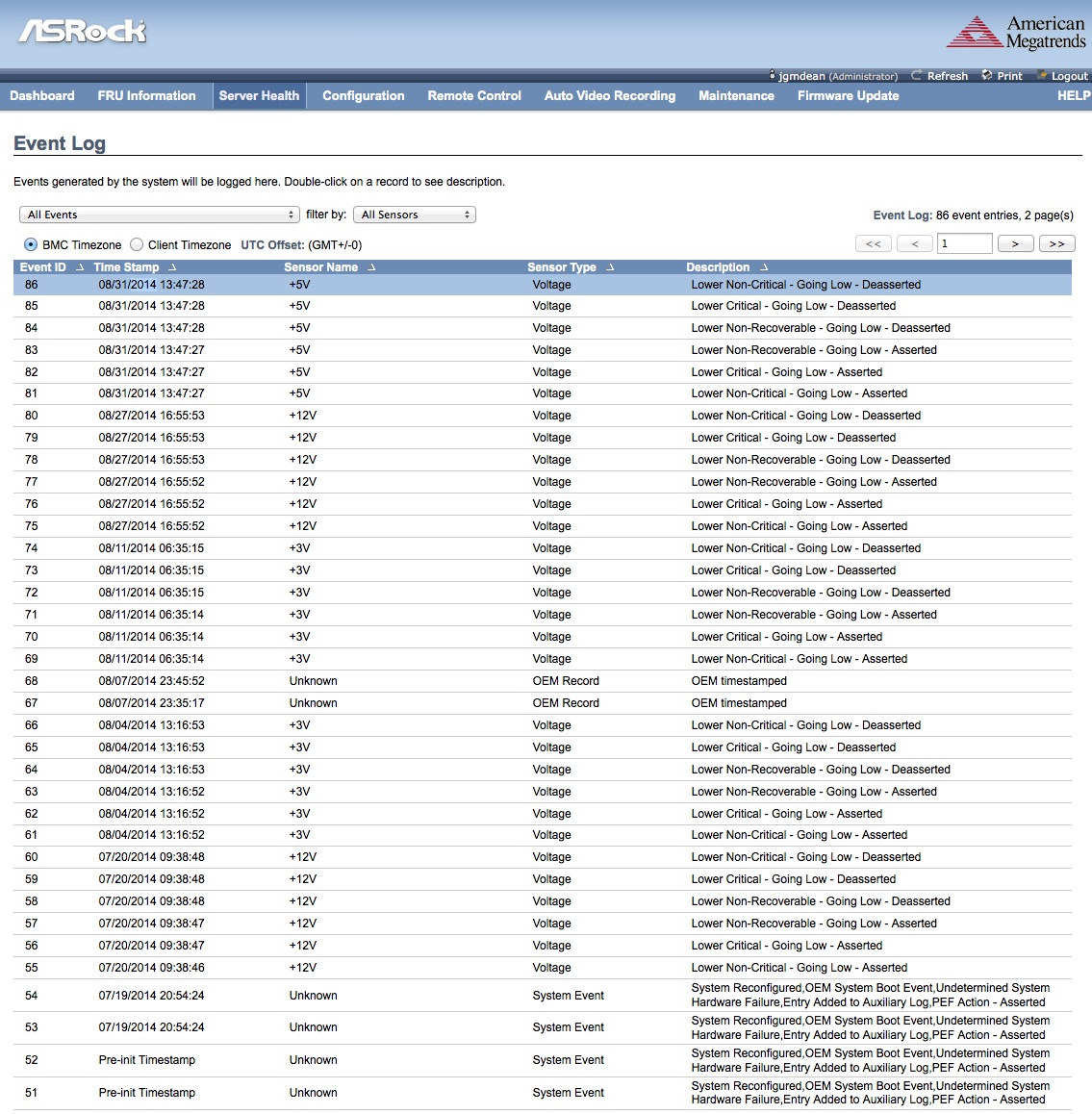Viewport: 1092px width, 1114px height.
Task: Select BMC Timezone radio button
Action: click(31, 244)
